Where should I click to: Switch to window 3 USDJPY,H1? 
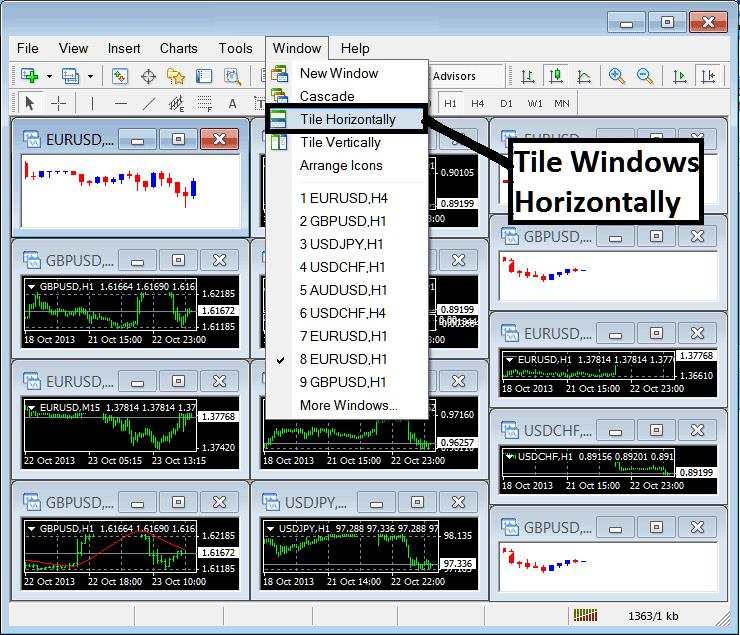[343, 244]
